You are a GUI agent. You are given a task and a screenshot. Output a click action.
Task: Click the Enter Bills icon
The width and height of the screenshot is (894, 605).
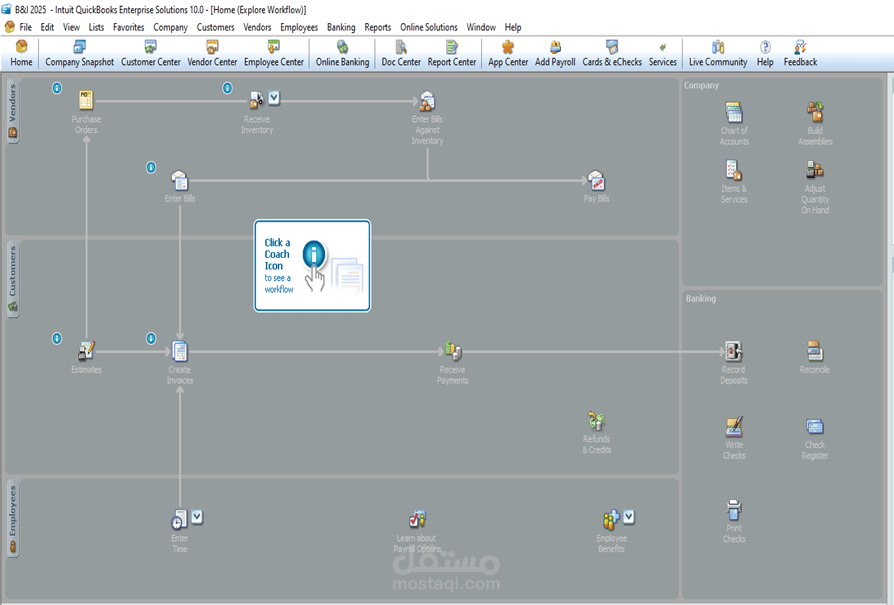(x=180, y=180)
